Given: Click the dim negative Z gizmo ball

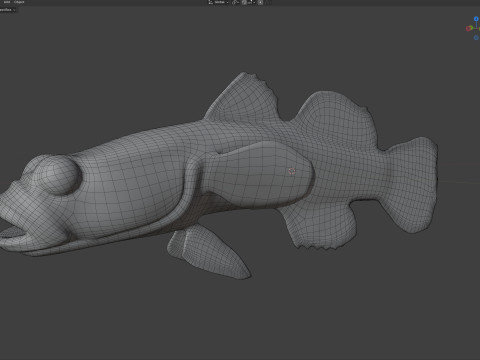Looking at the screenshot, I should [x=476, y=38].
